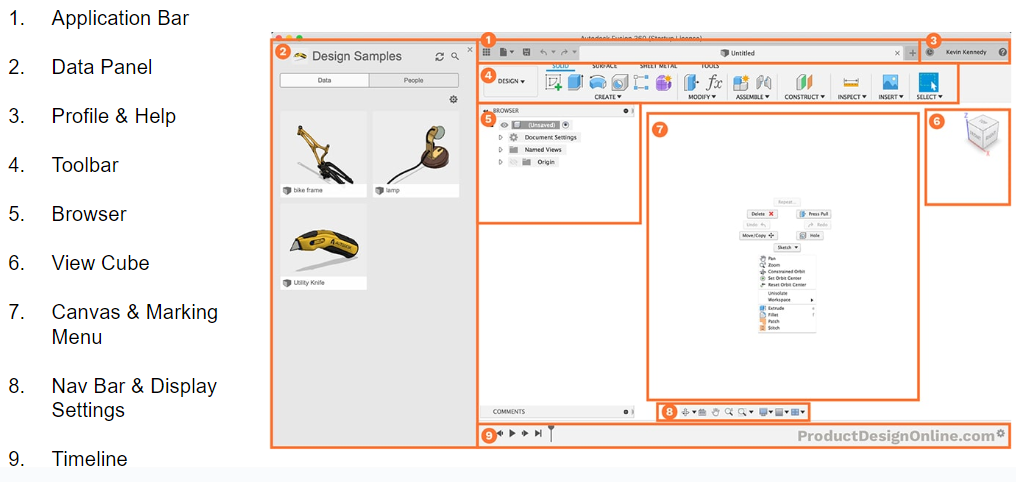
Task: Open Sketch dropdown in marking menu
Action: (787, 247)
